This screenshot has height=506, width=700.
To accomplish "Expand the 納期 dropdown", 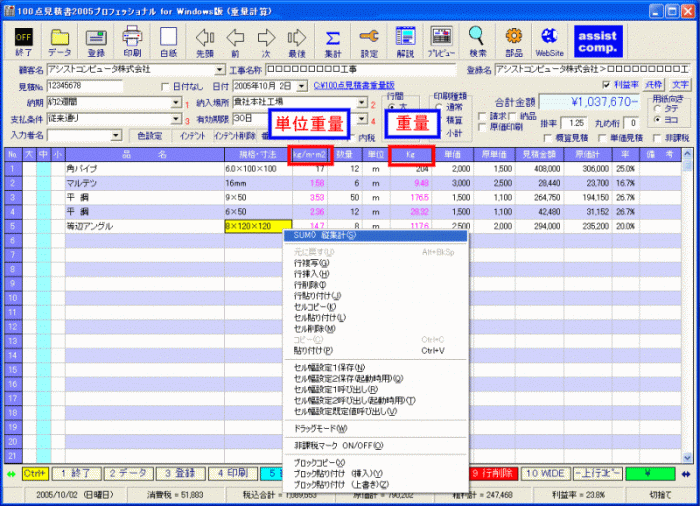I will pyautogui.click(x=176, y=103).
